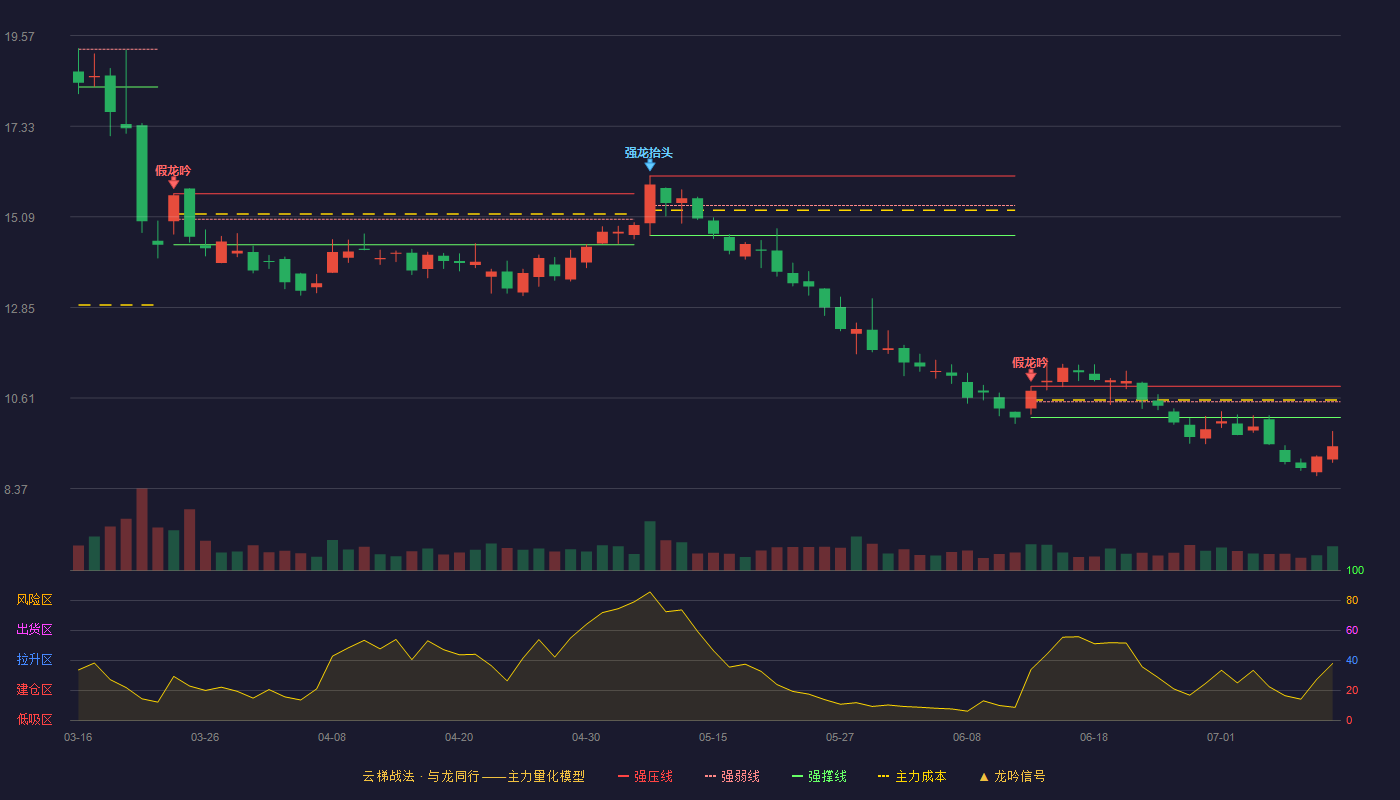The image size is (1400, 800).
Task: Click the 10.61 price axis label
Action: [x=20, y=399]
